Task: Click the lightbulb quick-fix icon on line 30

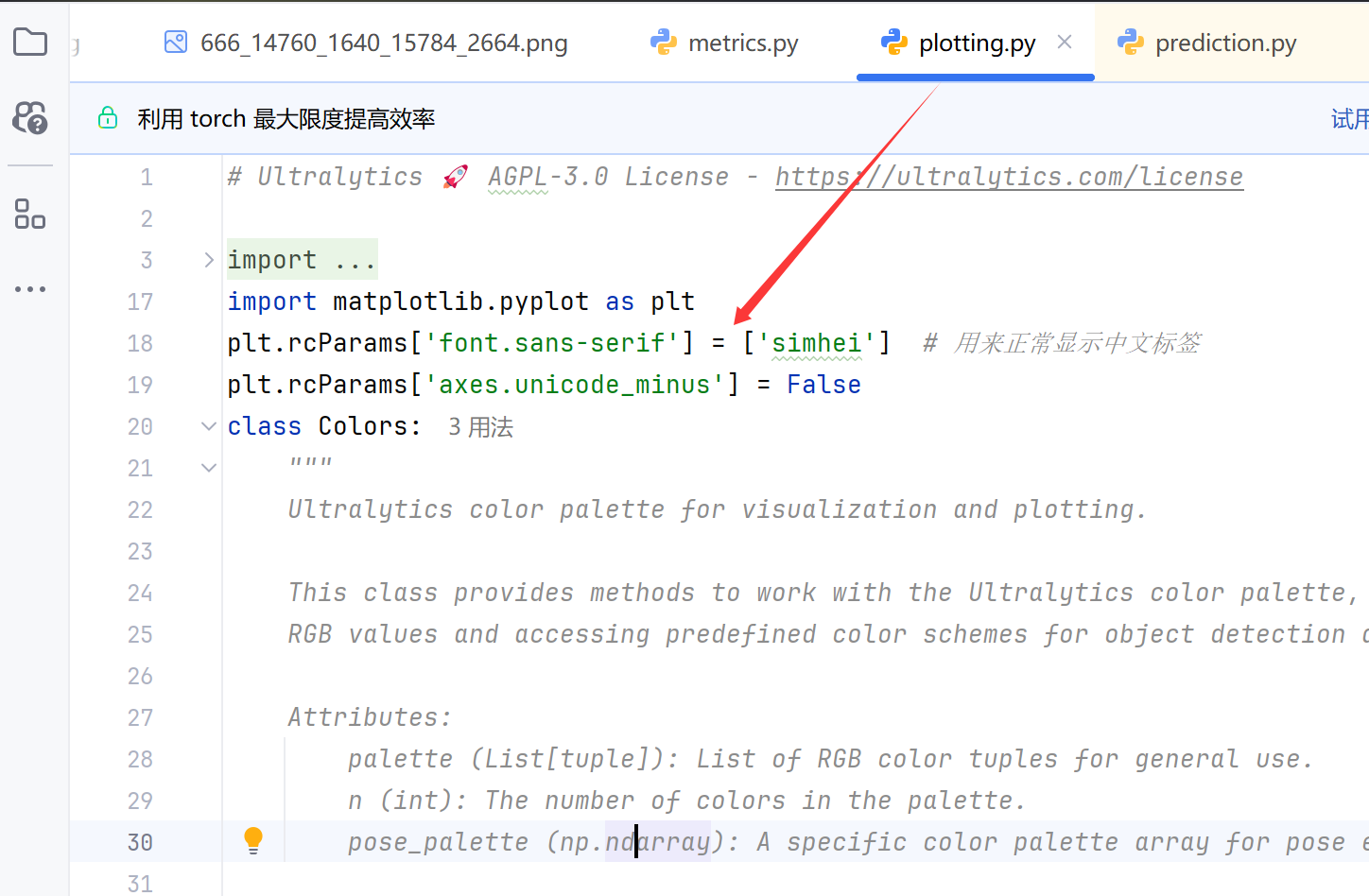Action: pyautogui.click(x=253, y=840)
